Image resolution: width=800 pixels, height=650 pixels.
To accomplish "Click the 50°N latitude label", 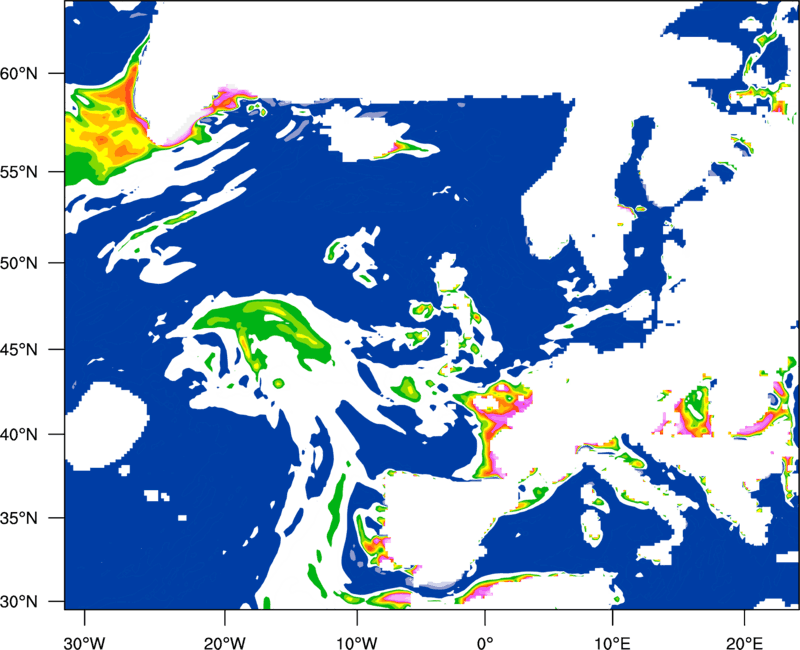I will [x=19, y=264].
